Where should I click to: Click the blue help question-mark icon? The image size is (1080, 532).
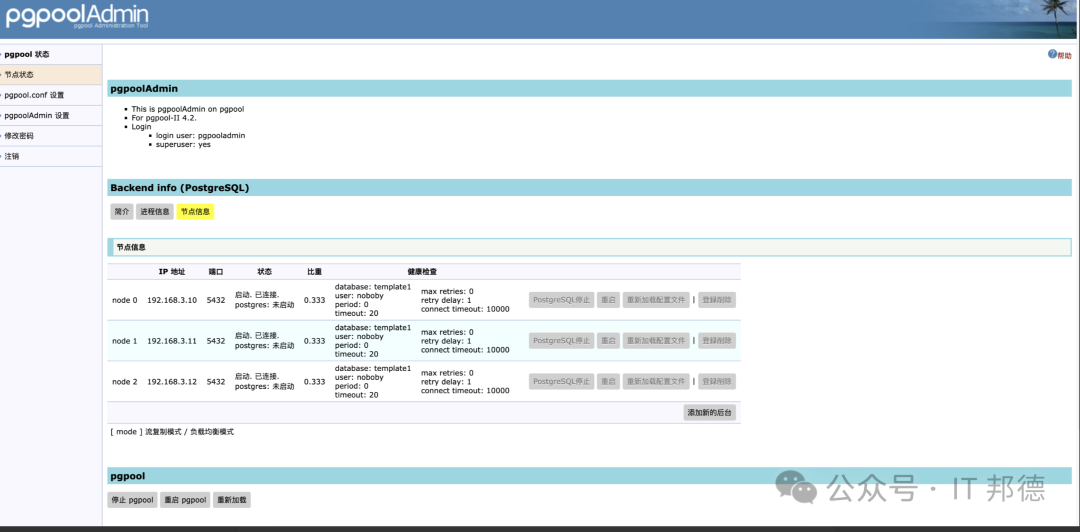point(1052,54)
